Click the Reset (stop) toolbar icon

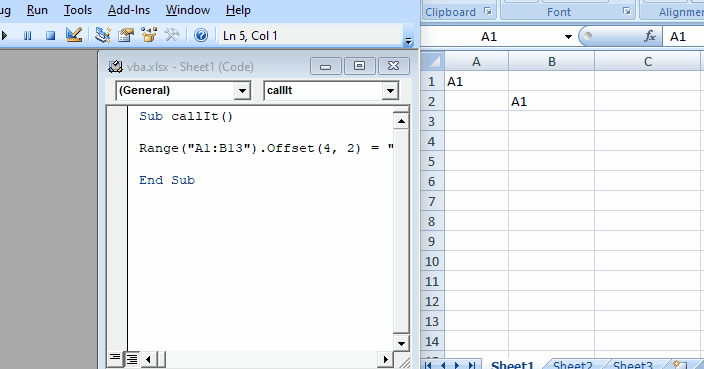(x=50, y=35)
